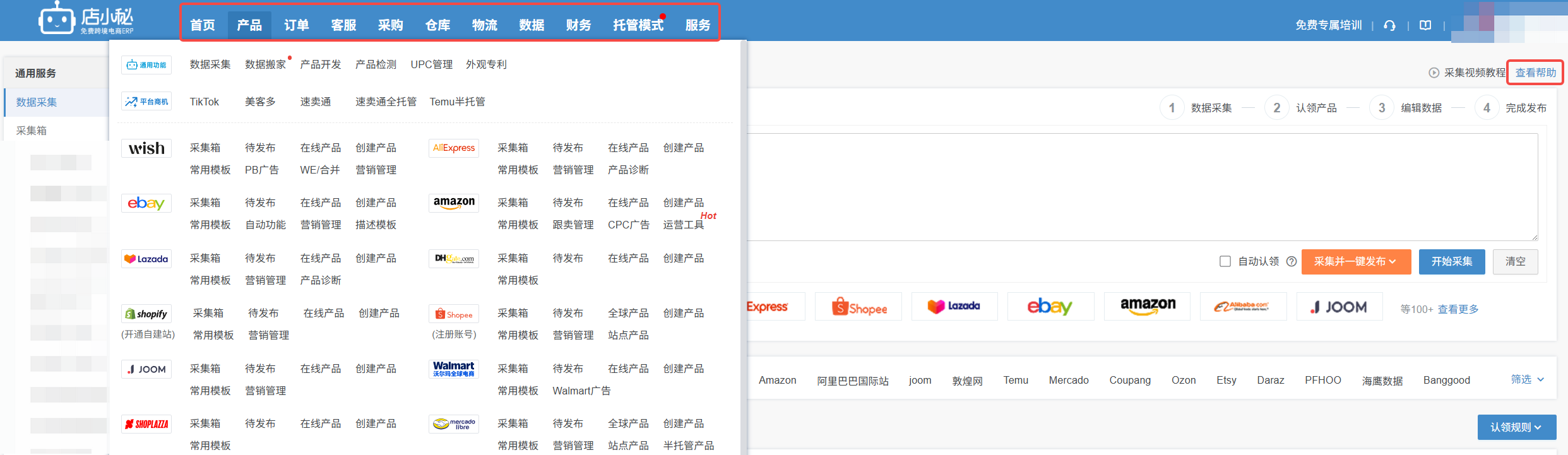Click the 平台商机 category icon
The width and height of the screenshot is (1568, 455).
pyautogui.click(x=146, y=102)
